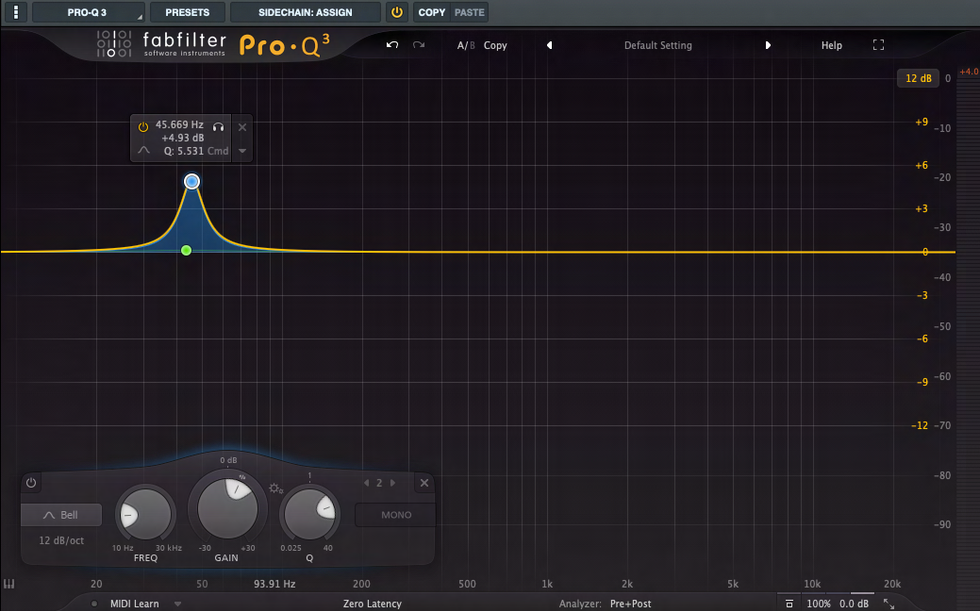Open the 12 dB/oct slope dropdown
Screen dimensions: 980x611
pos(61,540)
